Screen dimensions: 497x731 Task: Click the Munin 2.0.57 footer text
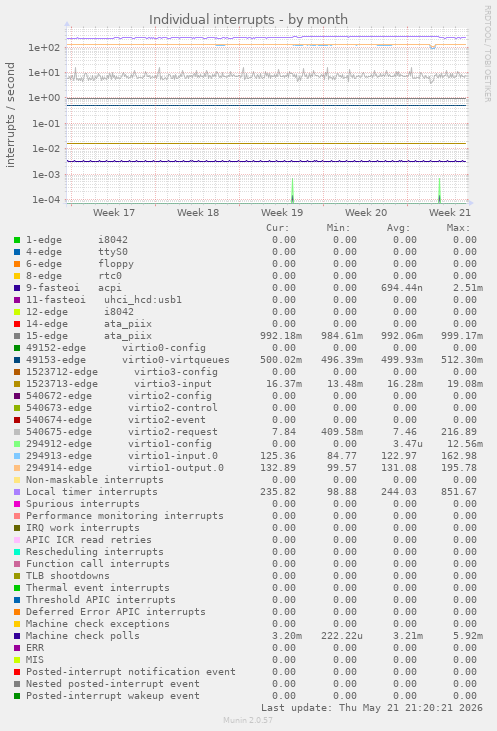click(x=248, y=720)
